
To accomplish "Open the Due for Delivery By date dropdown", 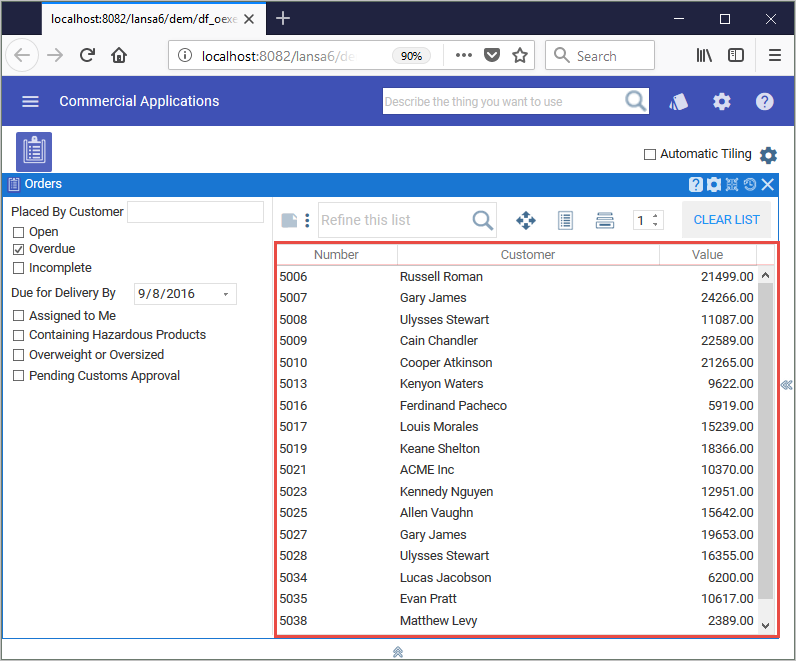I will coord(226,294).
